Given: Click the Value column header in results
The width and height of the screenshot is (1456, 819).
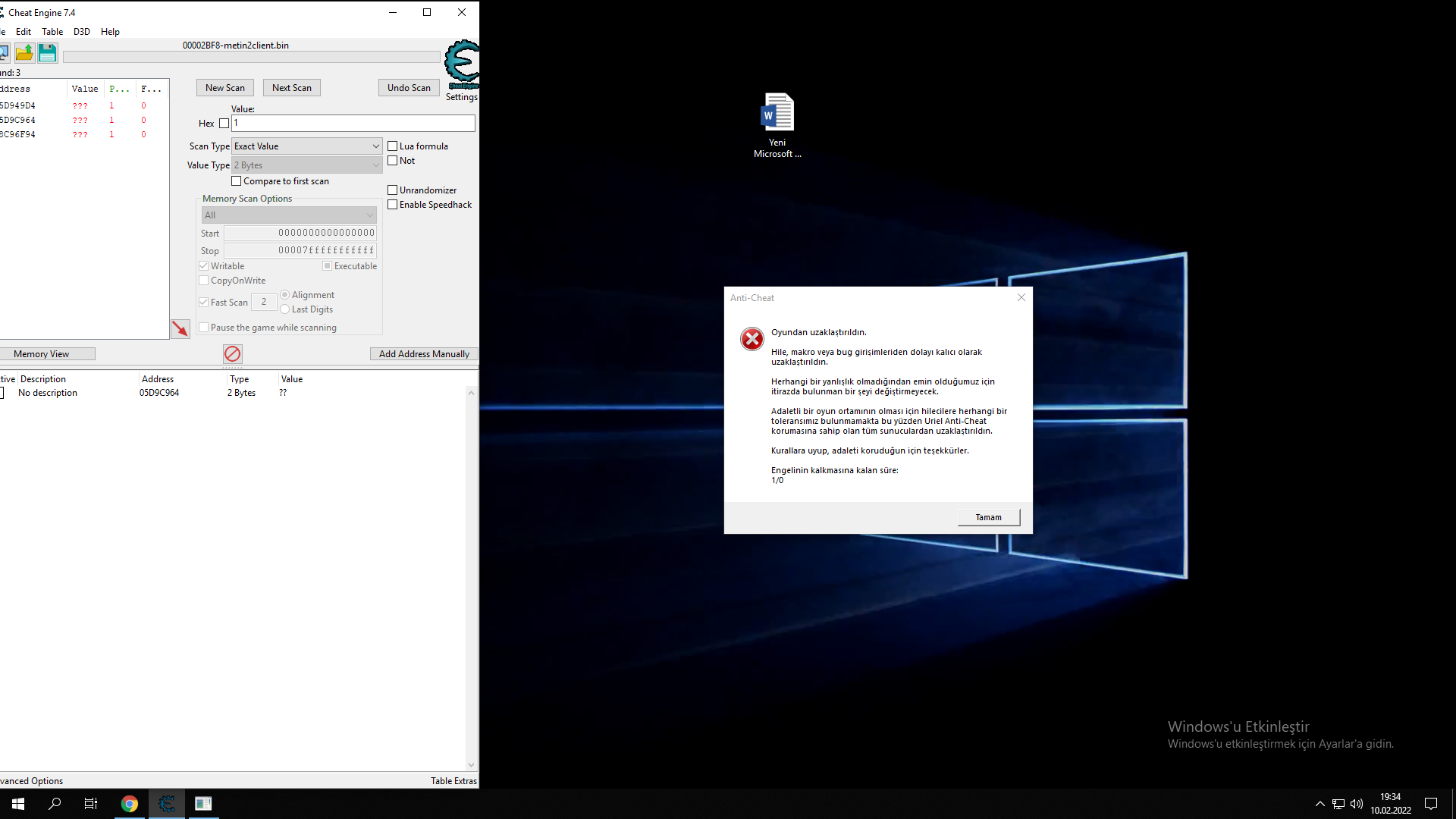Looking at the screenshot, I should 85,89.
